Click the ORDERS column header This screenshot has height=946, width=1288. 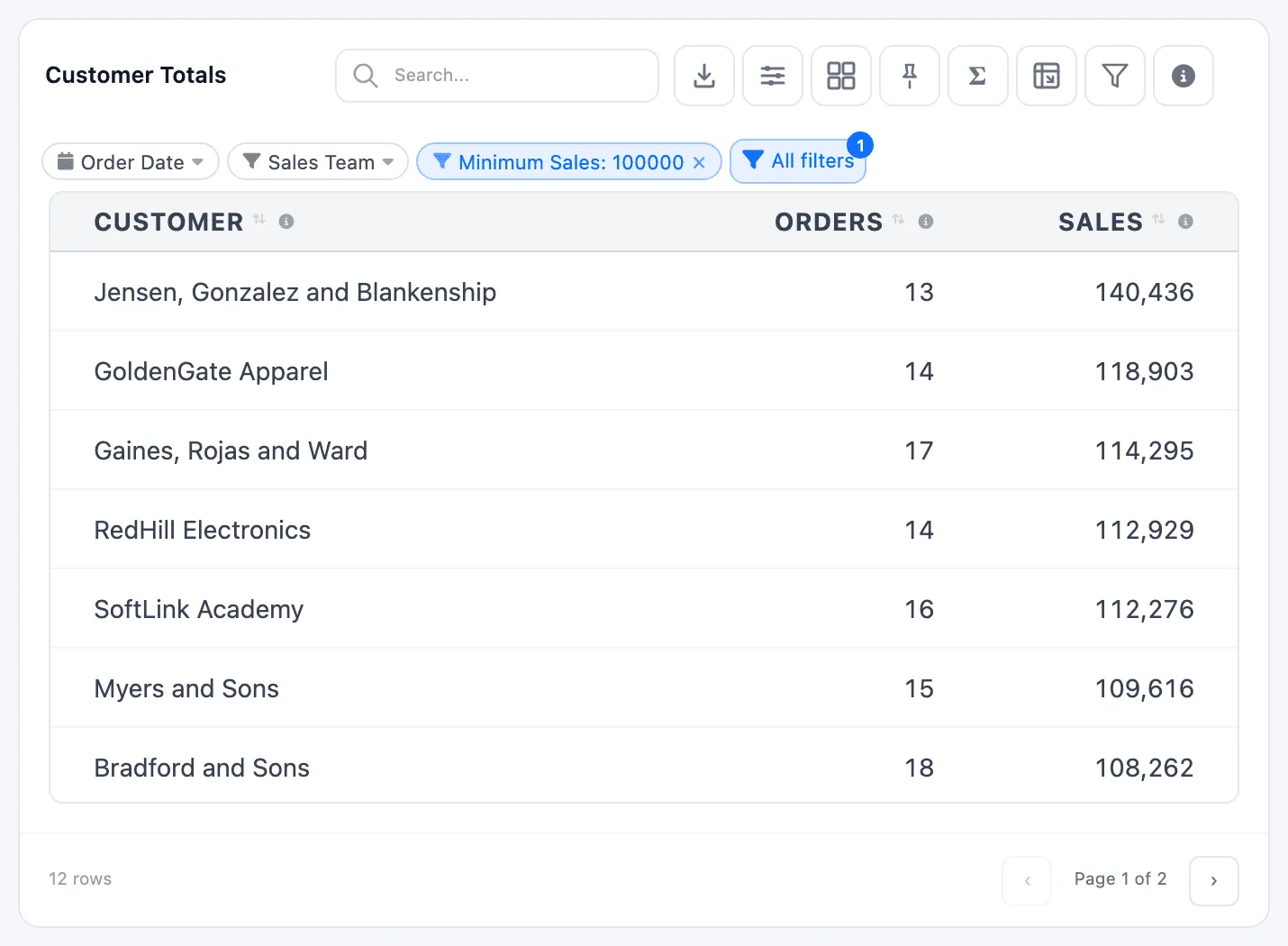[829, 222]
